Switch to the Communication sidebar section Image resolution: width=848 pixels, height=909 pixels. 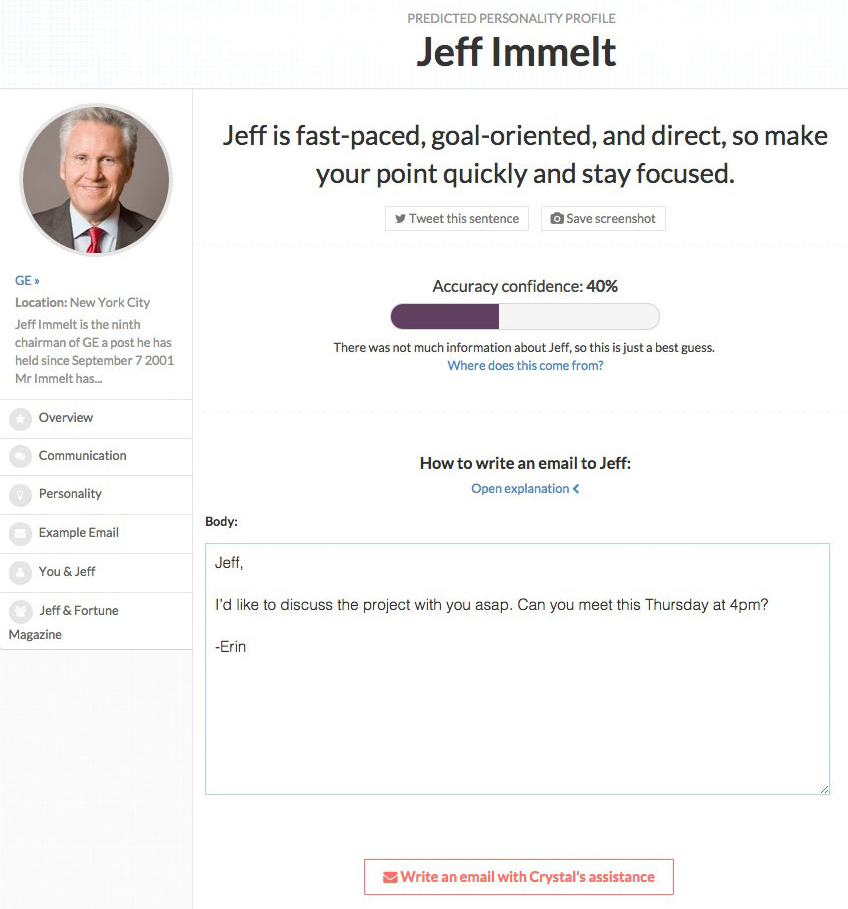tap(82, 456)
